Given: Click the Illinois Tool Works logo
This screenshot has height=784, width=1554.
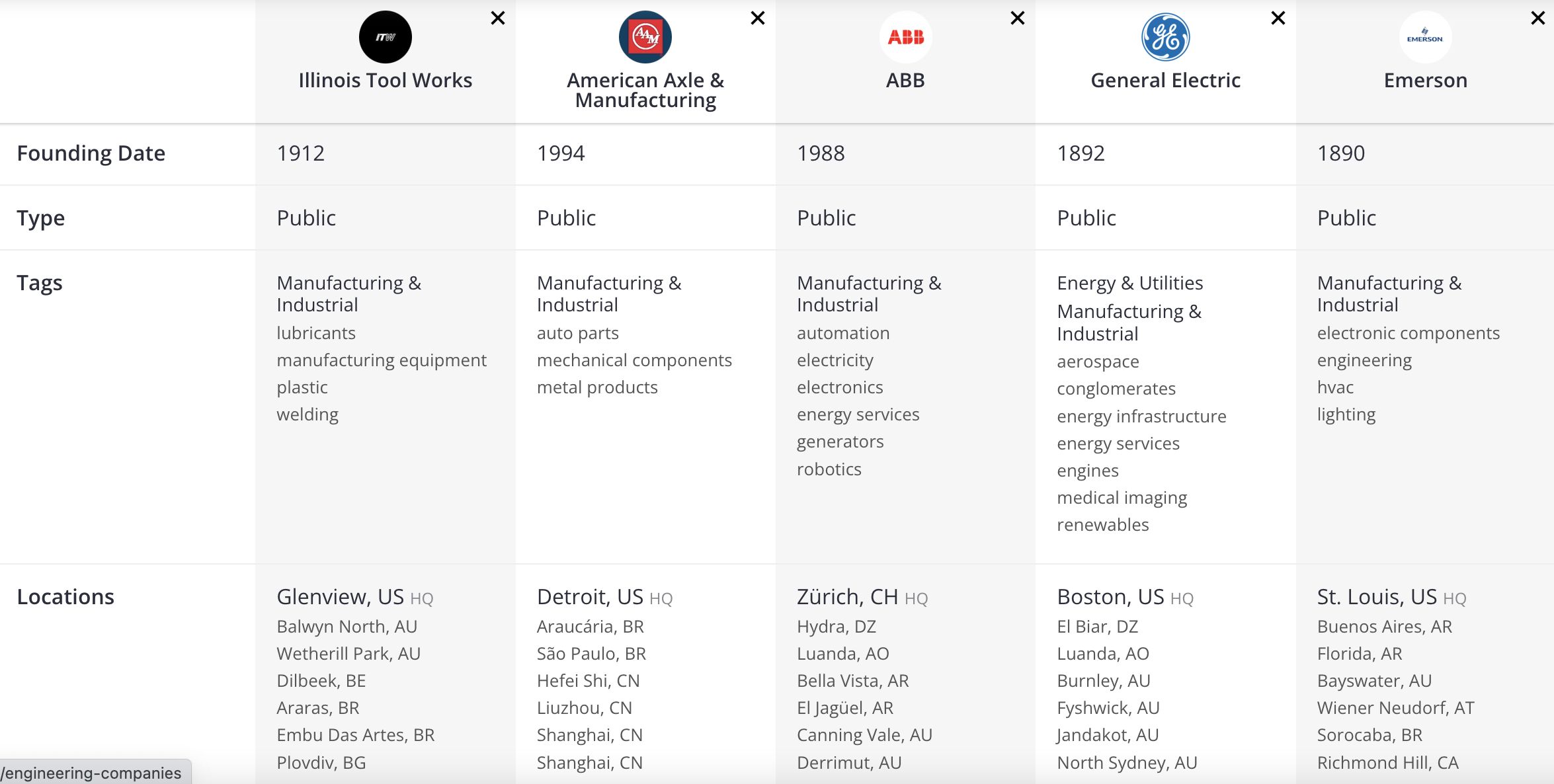Looking at the screenshot, I should (385, 37).
